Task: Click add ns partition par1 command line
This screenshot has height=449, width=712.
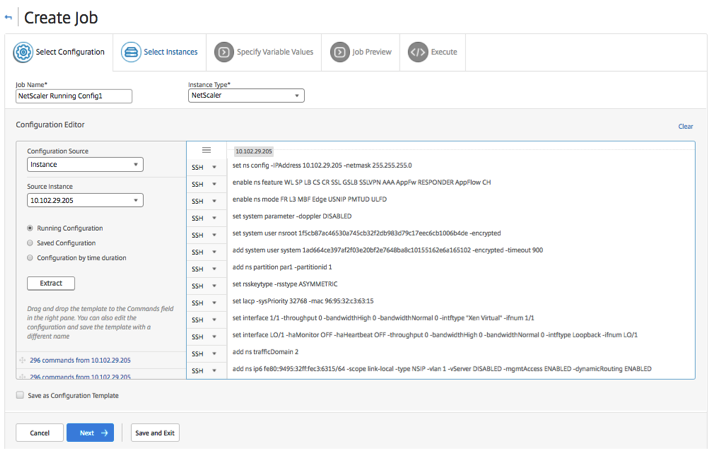Action: tap(282, 267)
